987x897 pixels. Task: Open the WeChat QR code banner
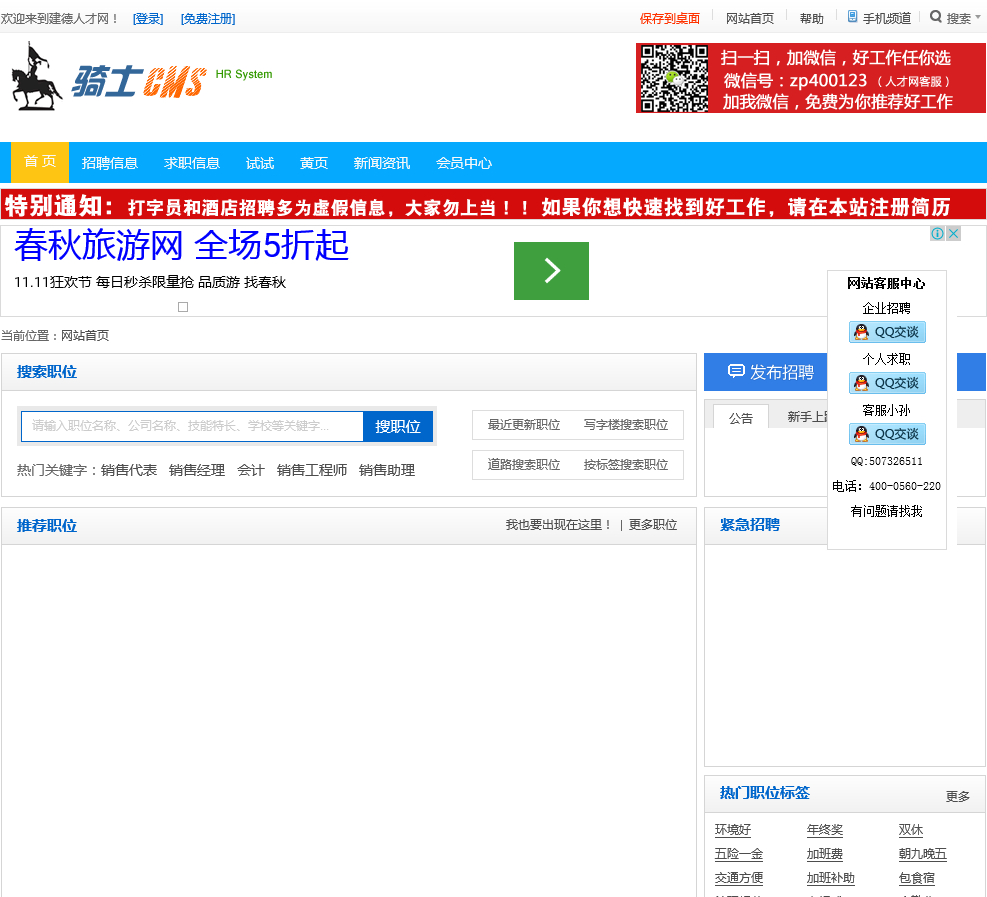tap(810, 78)
